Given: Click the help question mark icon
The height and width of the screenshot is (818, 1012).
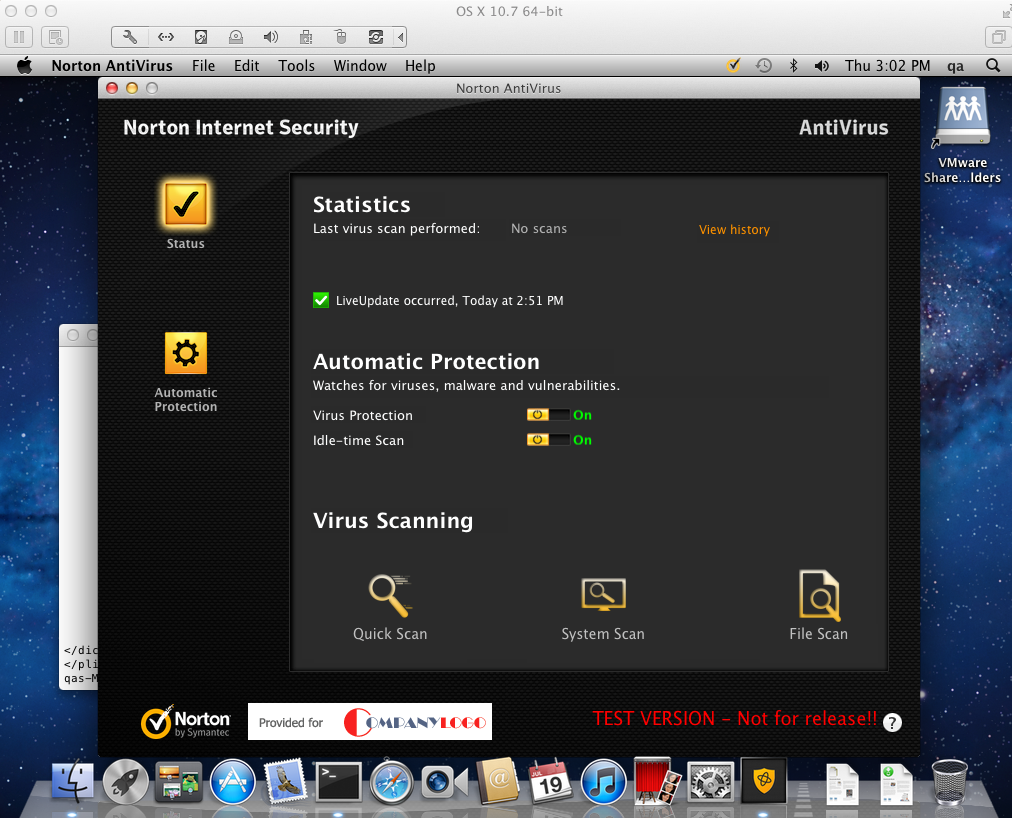Looking at the screenshot, I should 892,723.
